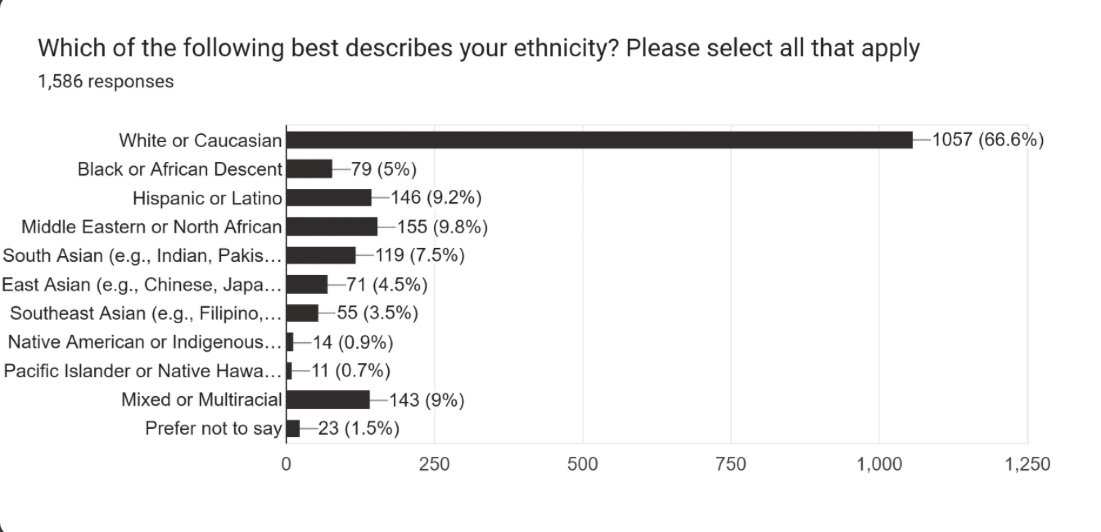Click the White or Caucasian bar
This screenshot has height=532, width=1101.
pos(600,140)
